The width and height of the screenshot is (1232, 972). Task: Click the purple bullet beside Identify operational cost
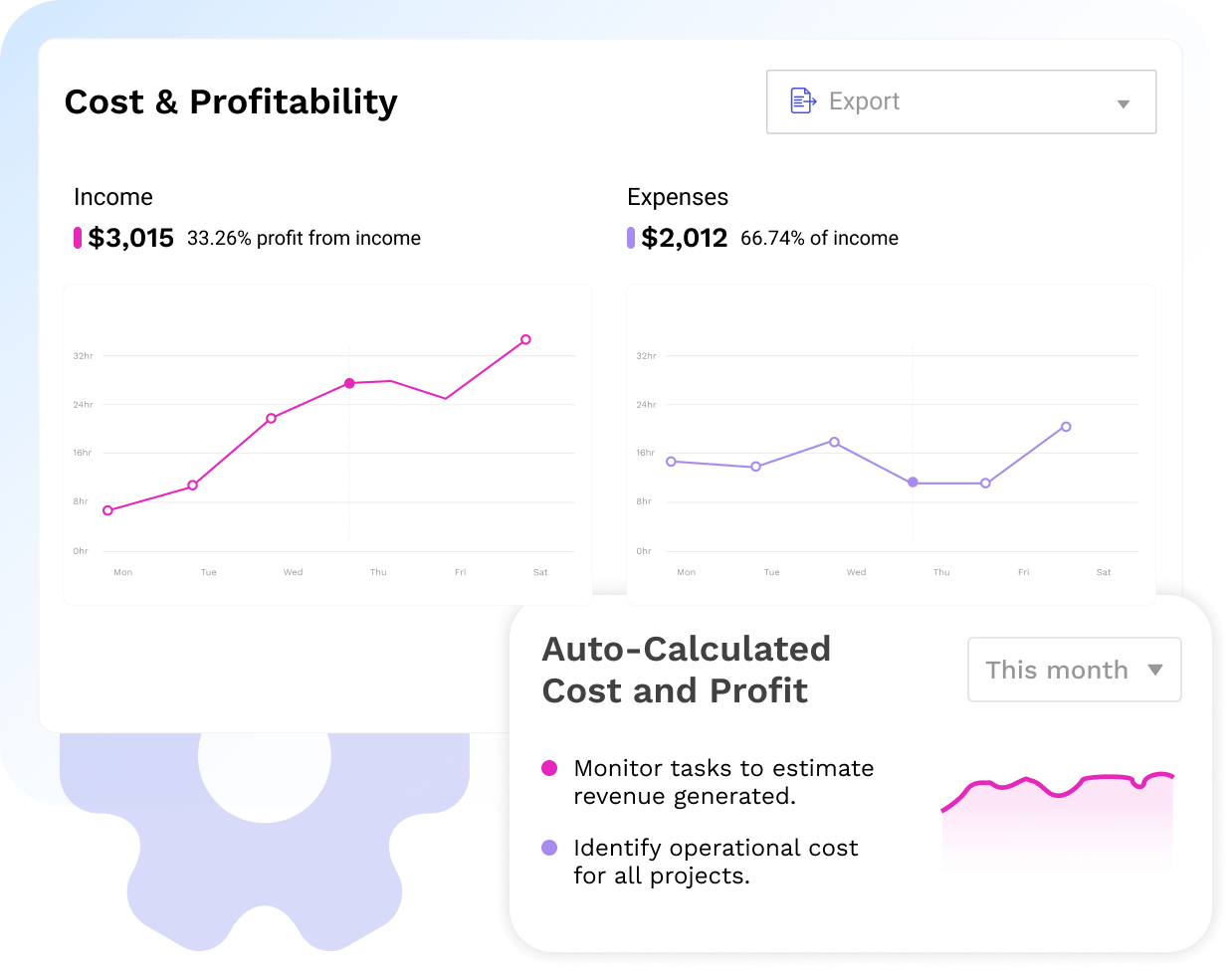pyautogui.click(x=549, y=848)
